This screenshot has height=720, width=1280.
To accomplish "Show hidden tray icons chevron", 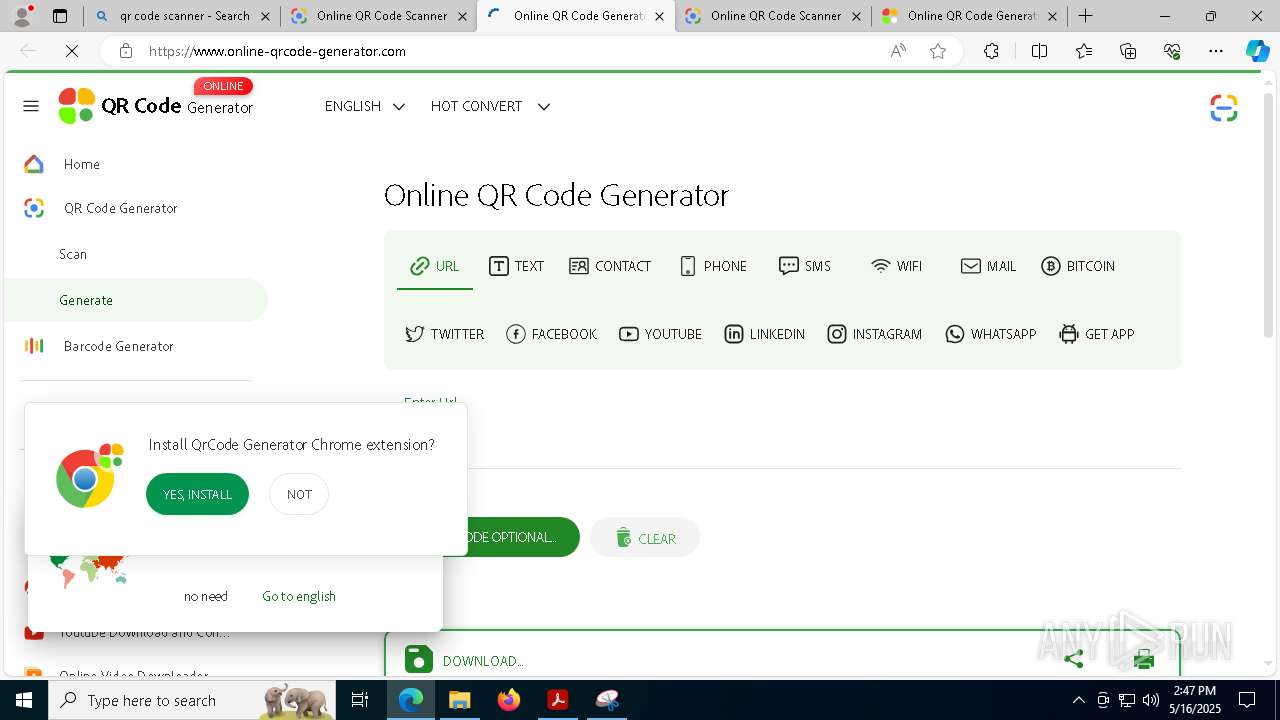I will (1078, 700).
